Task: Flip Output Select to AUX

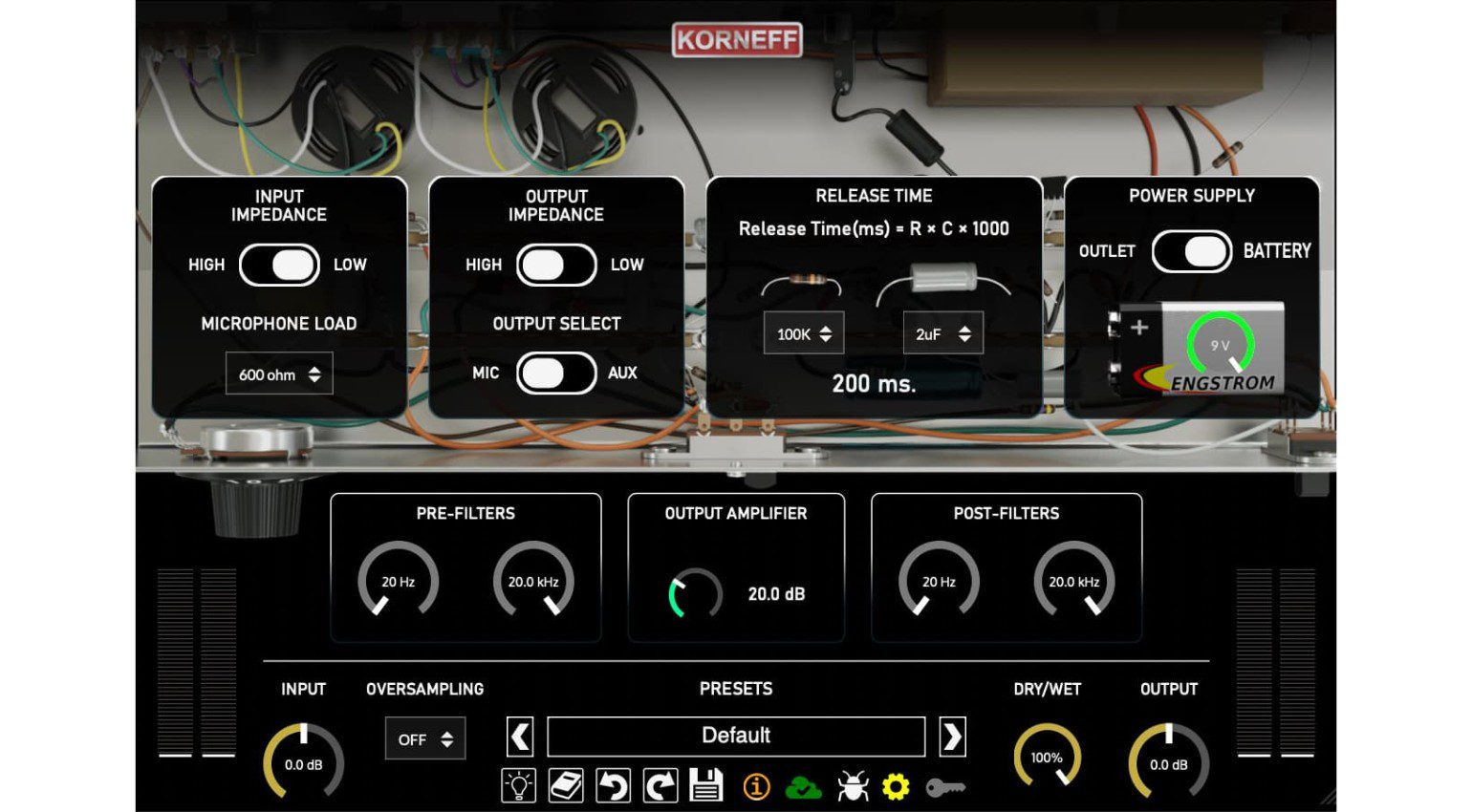Action: (x=554, y=374)
